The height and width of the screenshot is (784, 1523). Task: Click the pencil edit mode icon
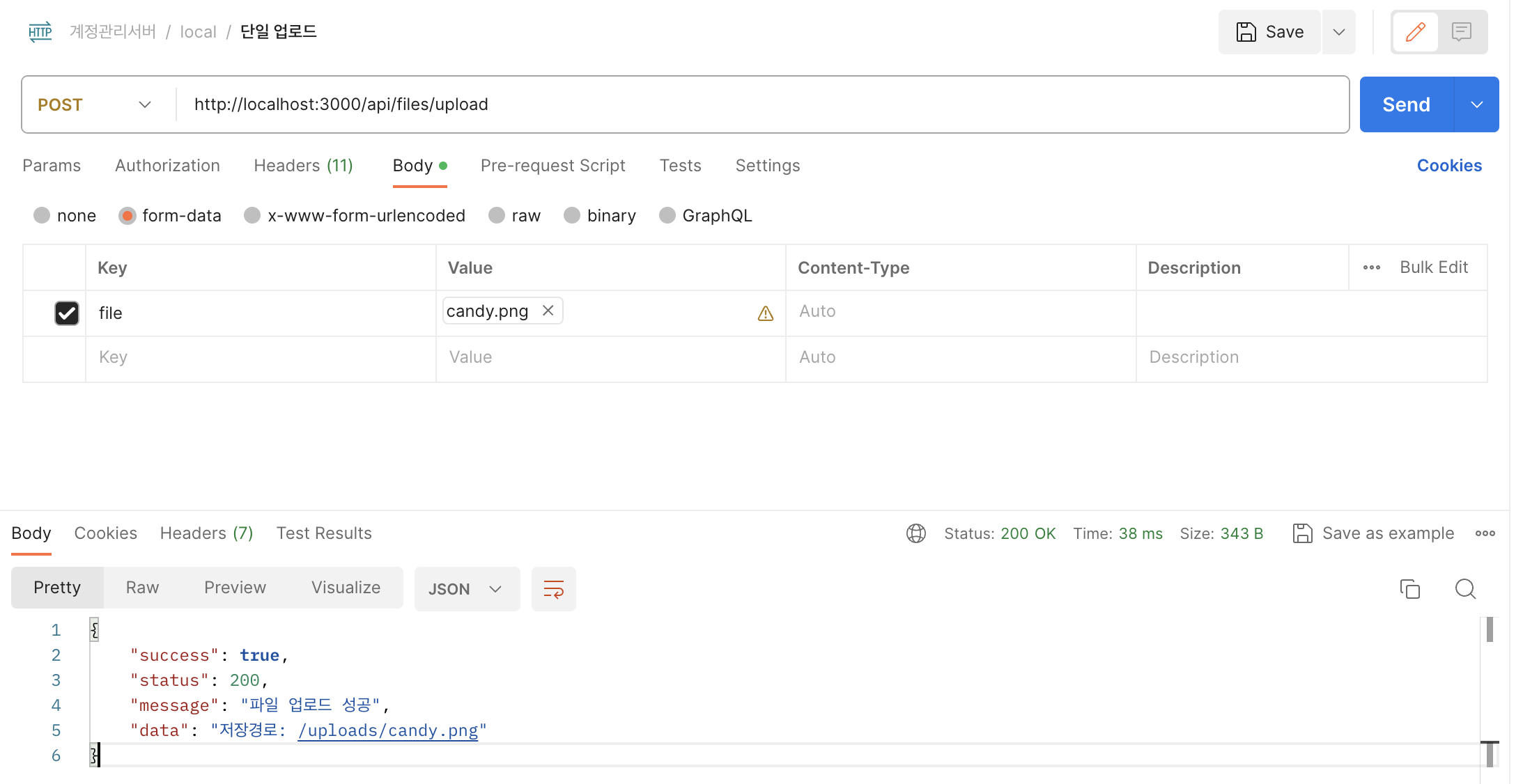(1415, 32)
